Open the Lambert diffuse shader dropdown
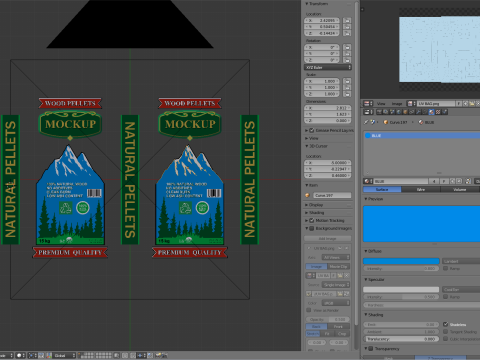Viewport: 480px width, 360px height. tap(461, 261)
